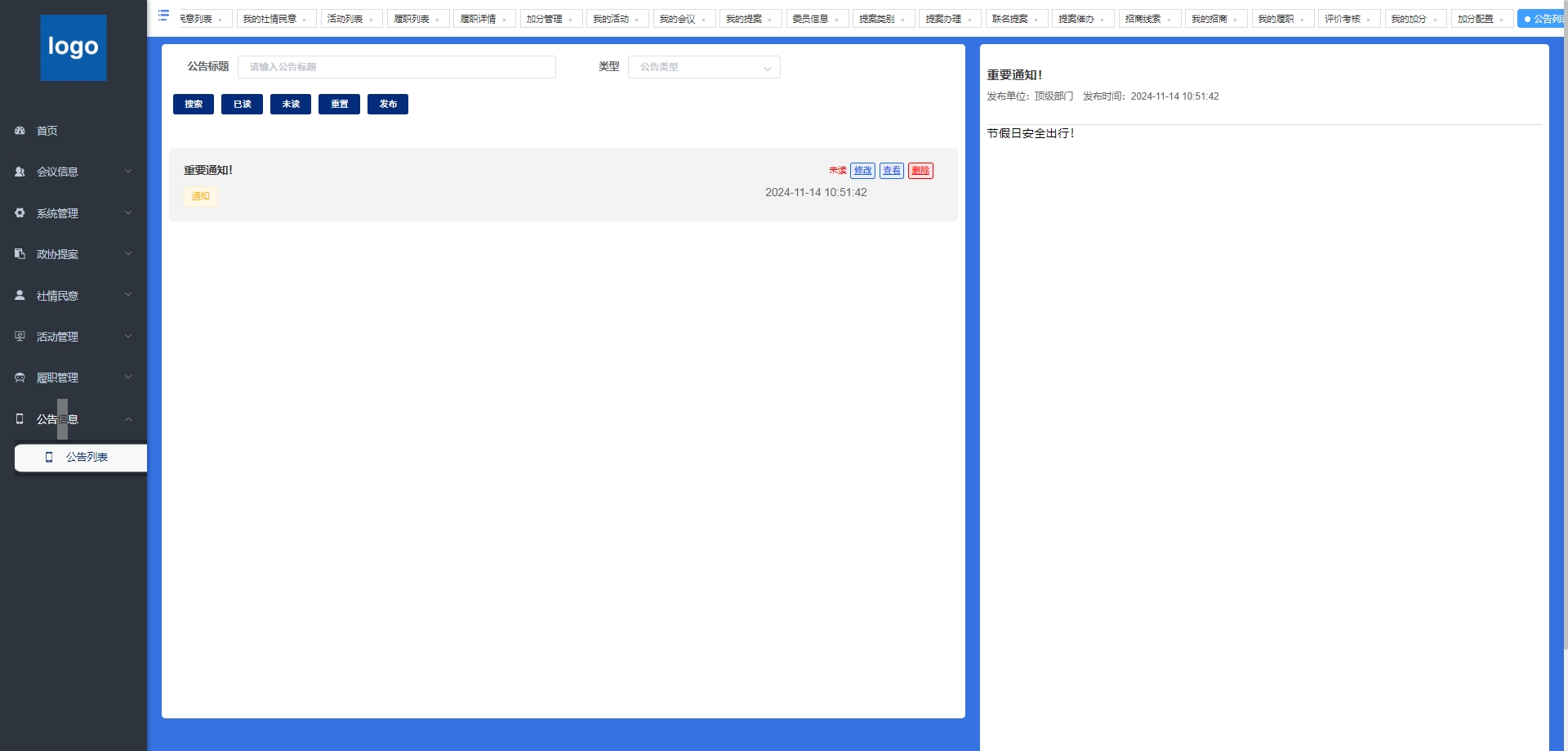Expand the 会议信息 menu chevron
The image size is (1568, 751).
128,172
